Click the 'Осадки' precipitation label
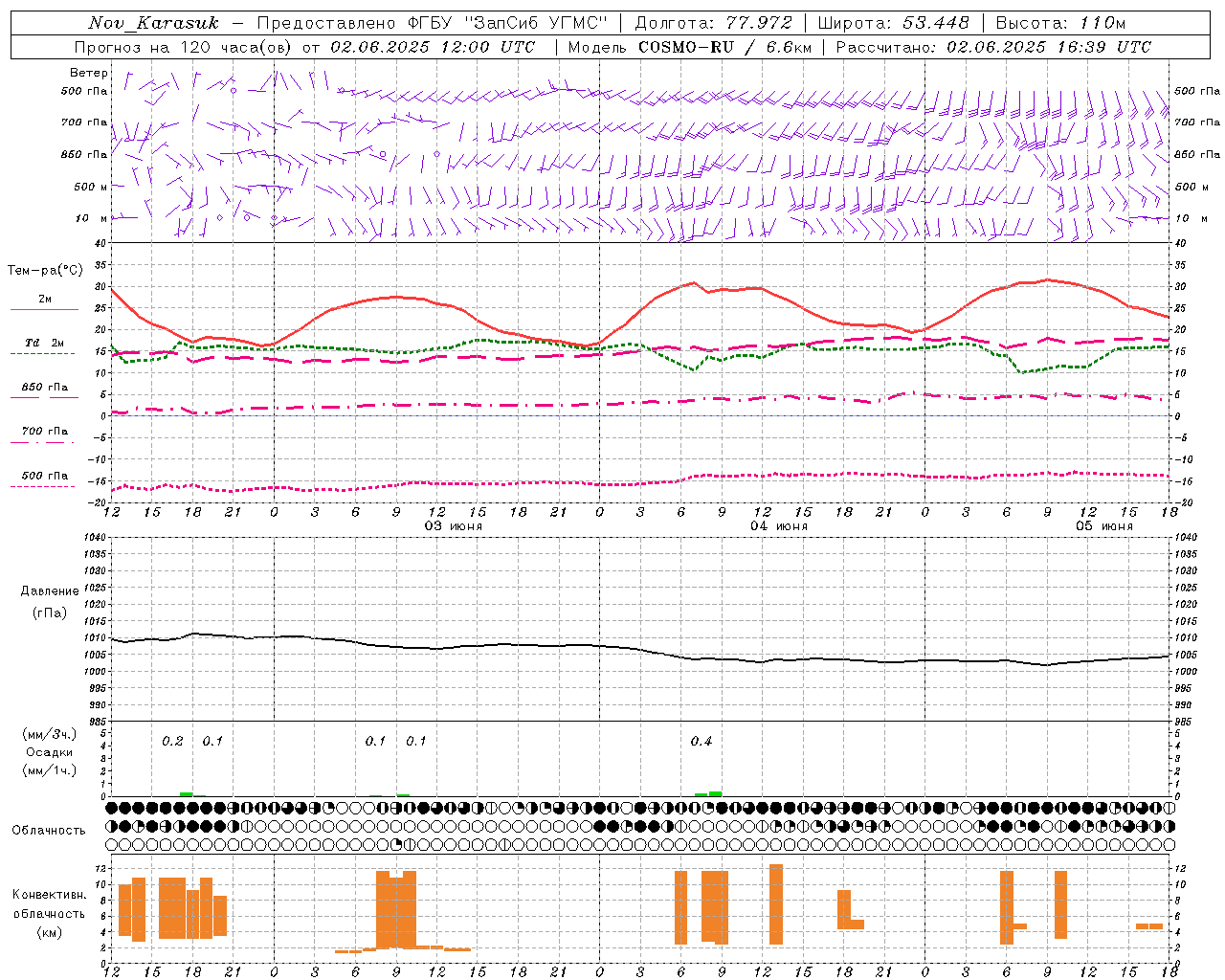Viewport: 1225px width, 980px height. click(50, 752)
